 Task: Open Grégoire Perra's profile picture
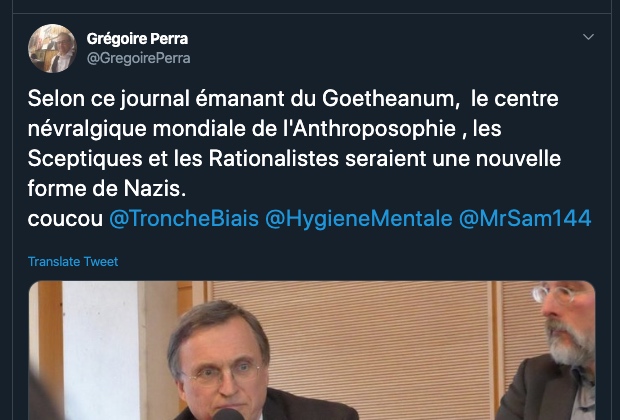pyautogui.click(x=52, y=48)
